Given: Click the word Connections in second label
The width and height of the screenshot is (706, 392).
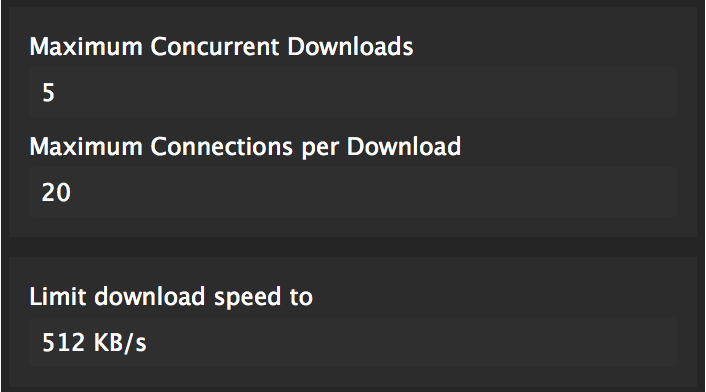Looking at the screenshot, I should click(x=222, y=147).
